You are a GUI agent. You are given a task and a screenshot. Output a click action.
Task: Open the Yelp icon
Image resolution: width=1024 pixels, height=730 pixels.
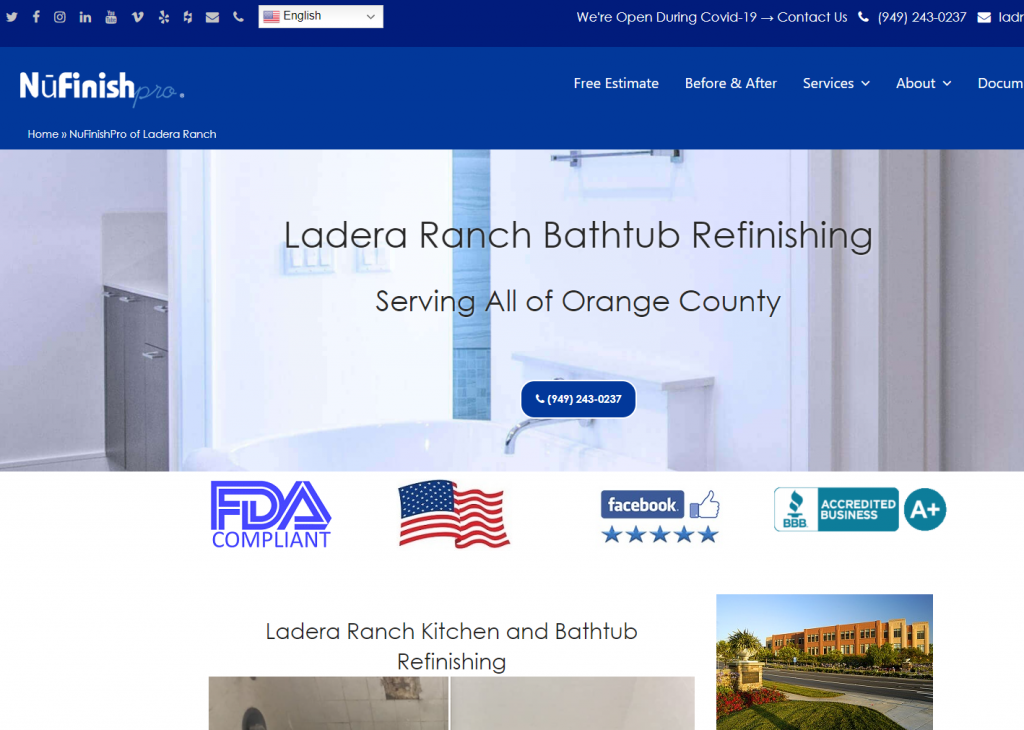coord(163,17)
